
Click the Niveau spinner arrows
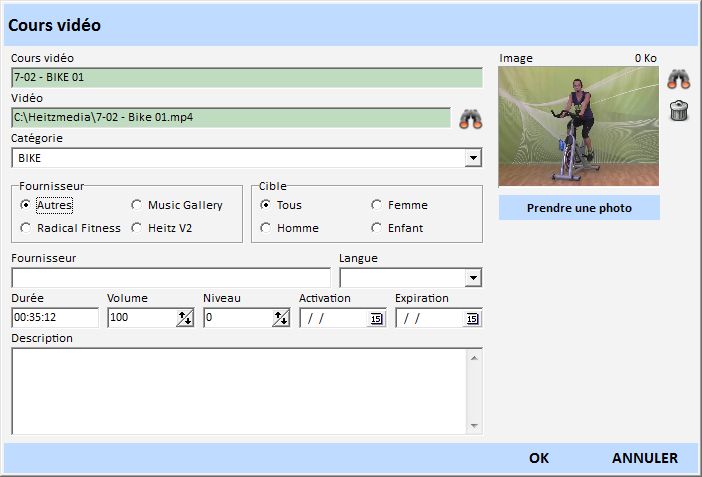click(x=280, y=318)
